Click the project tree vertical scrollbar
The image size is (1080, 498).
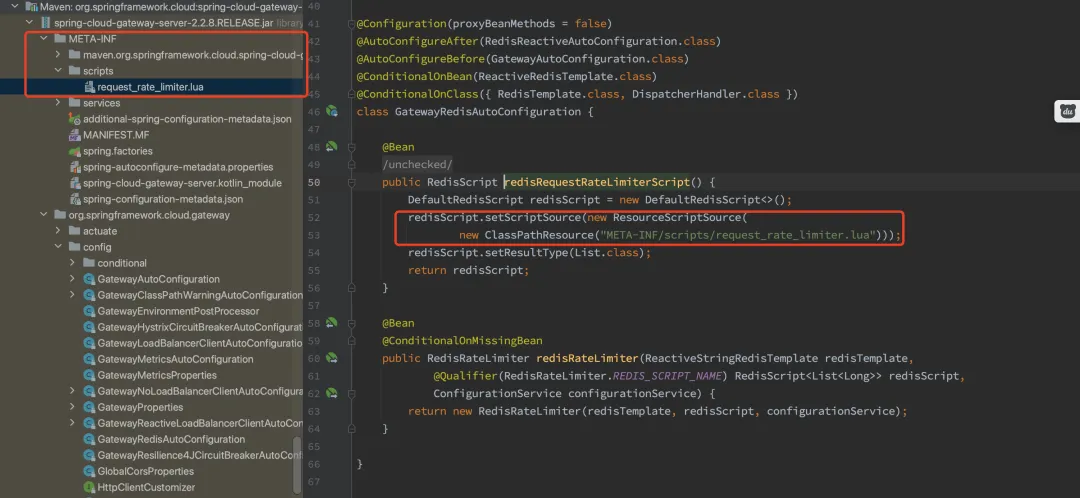(x=297, y=460)
